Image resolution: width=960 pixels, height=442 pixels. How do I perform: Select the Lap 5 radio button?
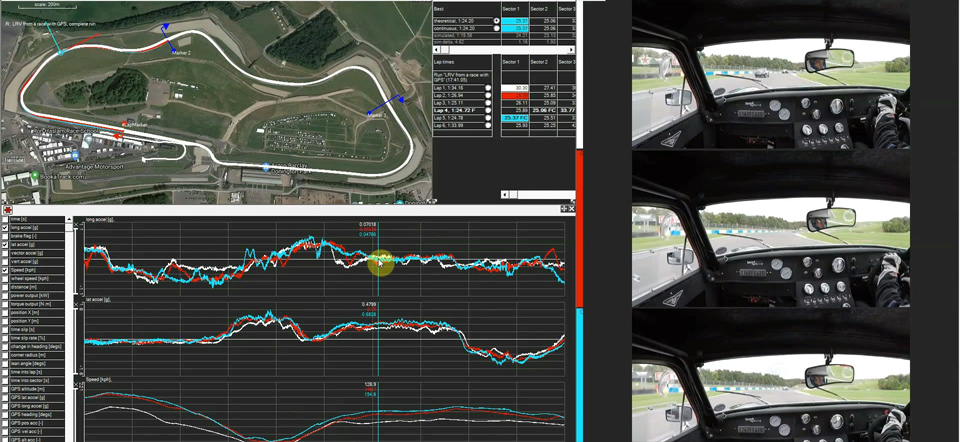pyautogui.click(x=488, y=118)
